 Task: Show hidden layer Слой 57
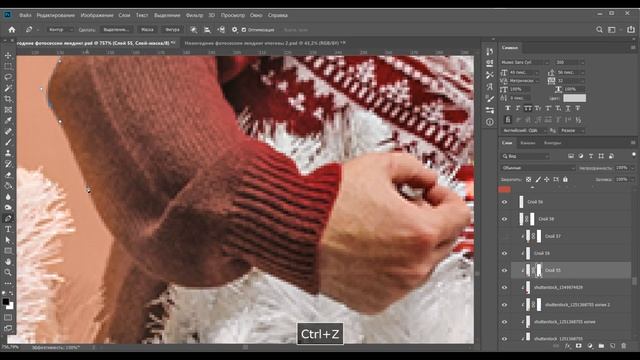coord(504,236)
